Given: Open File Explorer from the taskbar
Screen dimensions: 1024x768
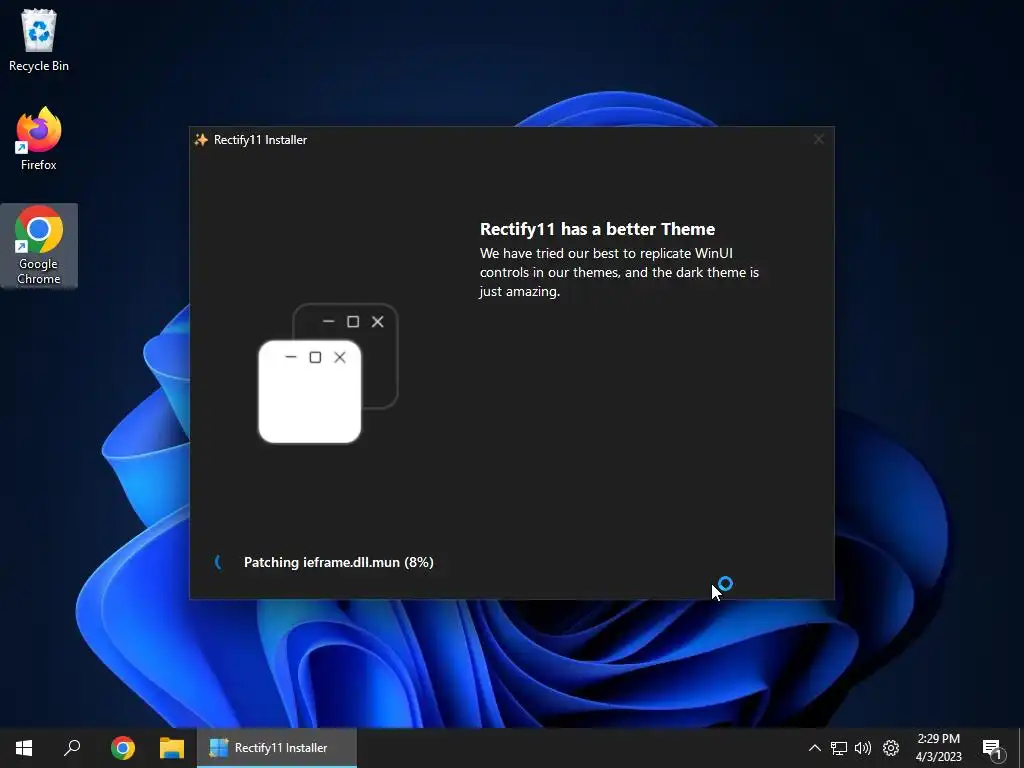Looking at the screenshot, I should 172,748.
